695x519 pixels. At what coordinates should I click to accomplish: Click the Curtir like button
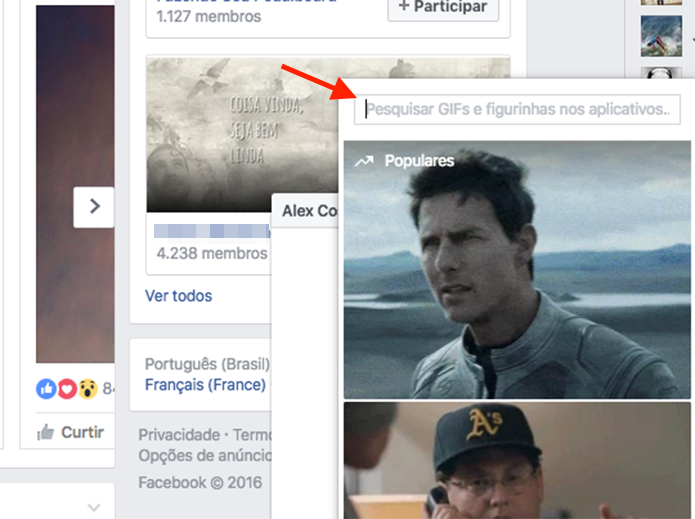coord(71,432)
